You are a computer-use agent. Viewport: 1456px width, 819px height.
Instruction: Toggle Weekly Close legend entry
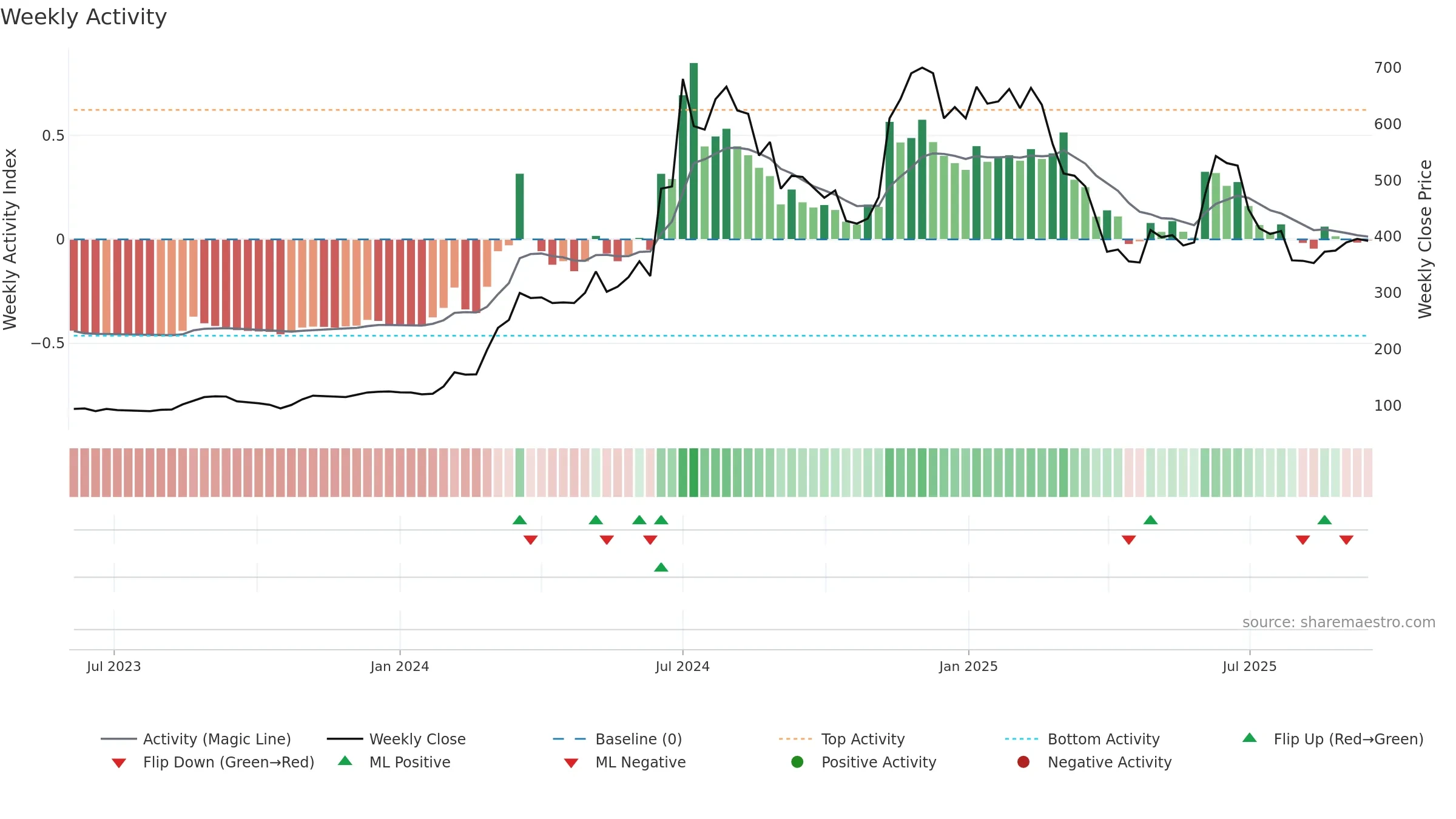pyautogui.click(x=396, y=739)
